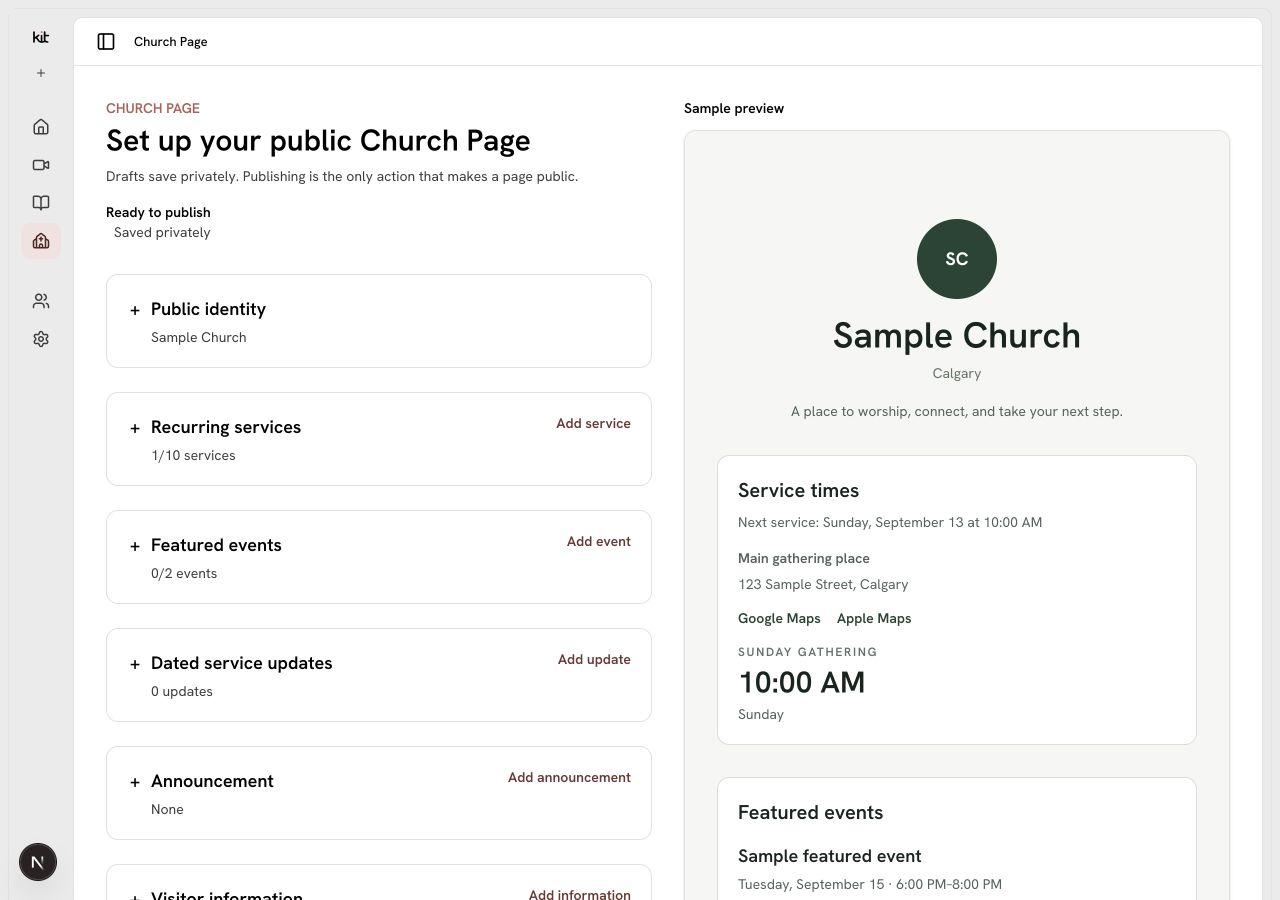Screen dimensions: 1280x900
Task: Click the 'Sample Church' subtitle under Public identity
Action: click(x=198, y=338)
